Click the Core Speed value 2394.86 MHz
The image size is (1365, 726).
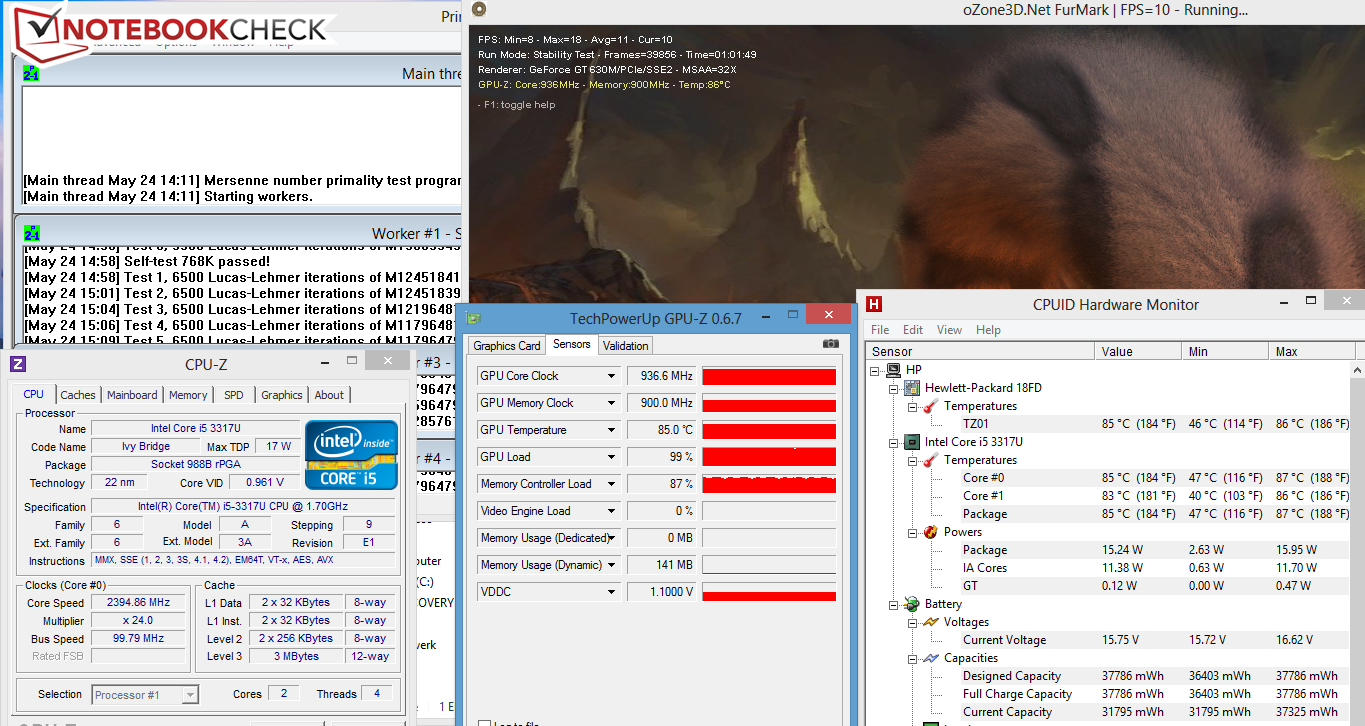point(140,603)
